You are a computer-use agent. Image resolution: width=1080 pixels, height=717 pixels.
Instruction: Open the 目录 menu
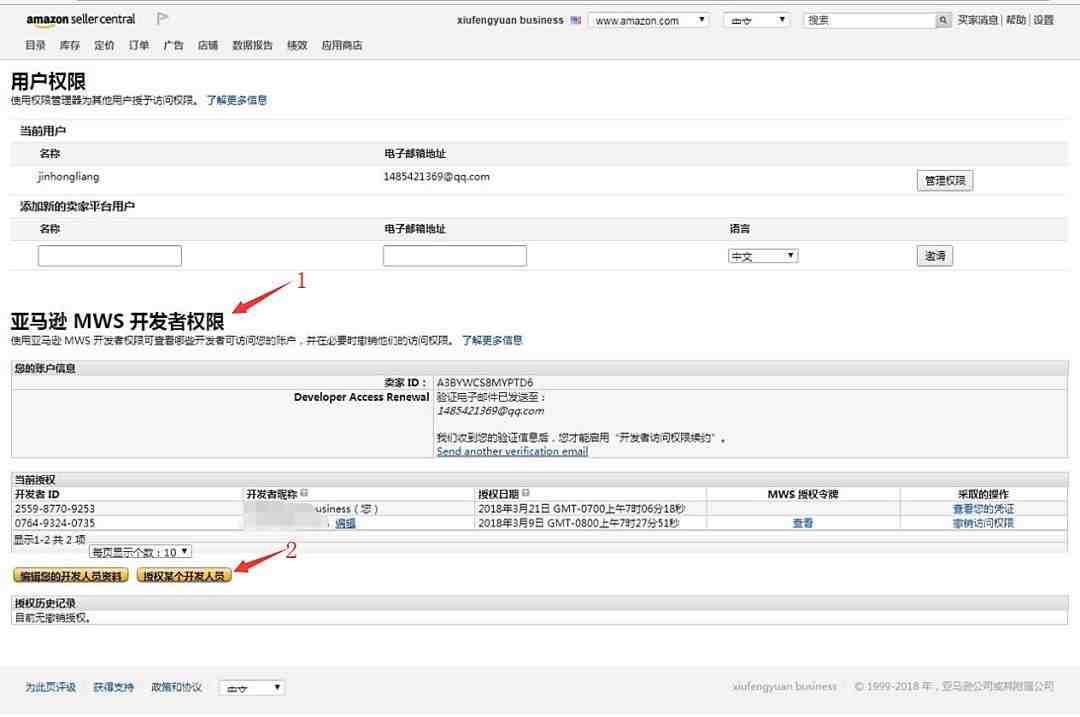[x=35, y=45]
